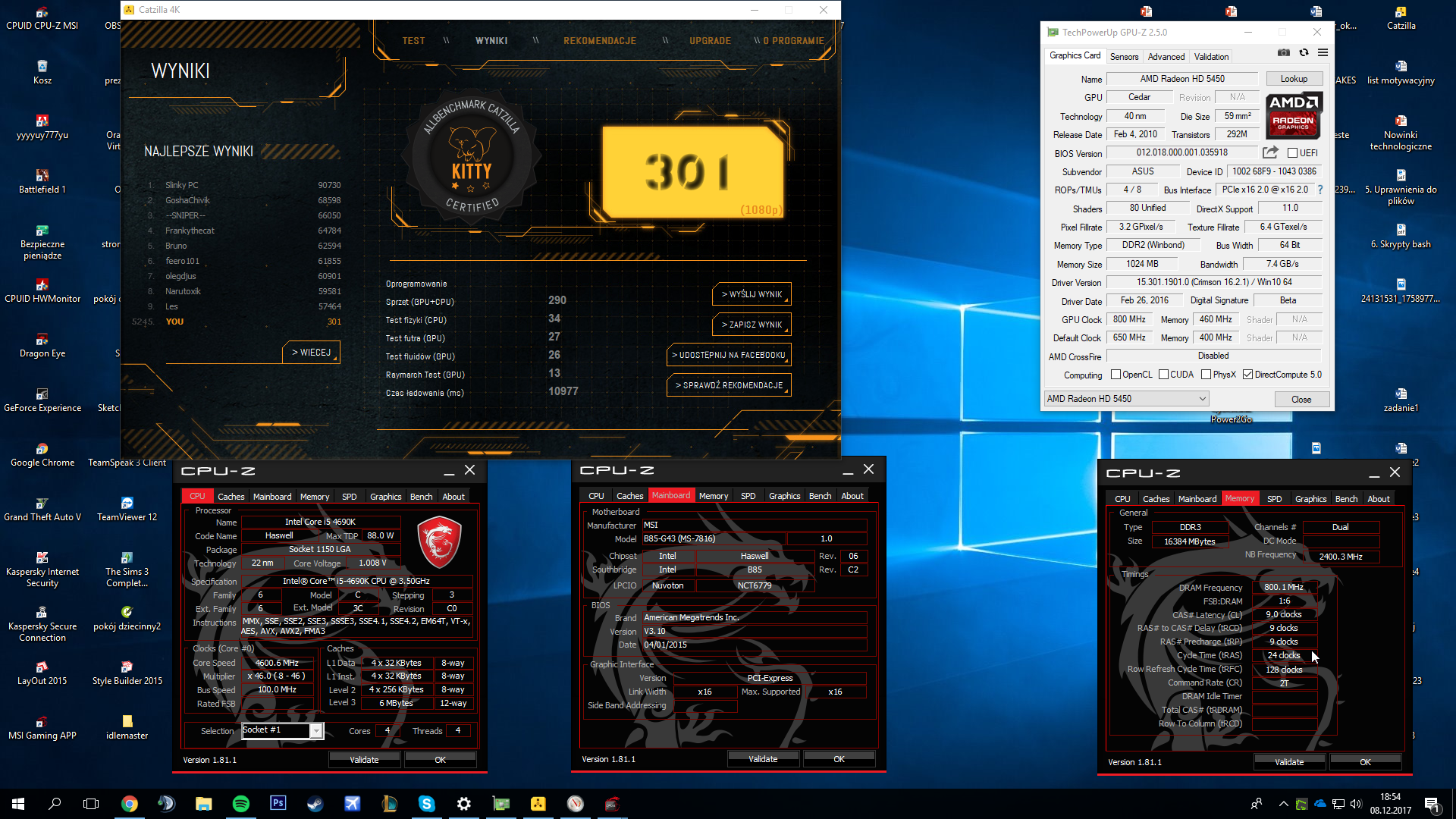The image size is (1456, 819).
Task: Switch to the Advanced tab in GPU-Z
Action: point(1166,57)
